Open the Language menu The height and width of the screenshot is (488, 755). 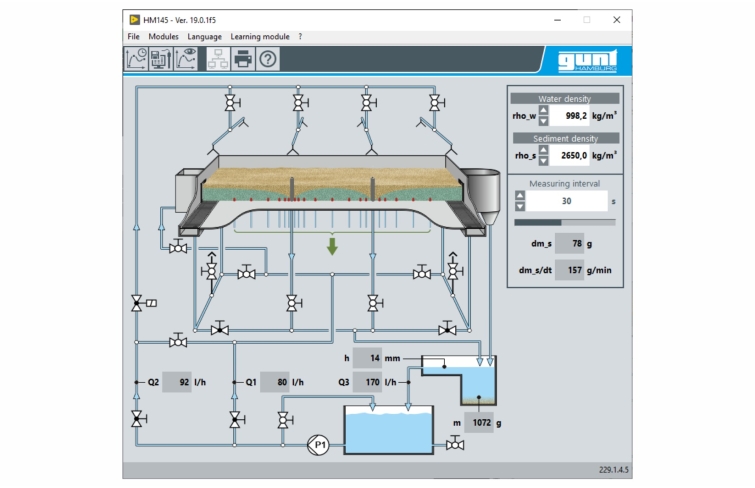(x=204, y=37)
